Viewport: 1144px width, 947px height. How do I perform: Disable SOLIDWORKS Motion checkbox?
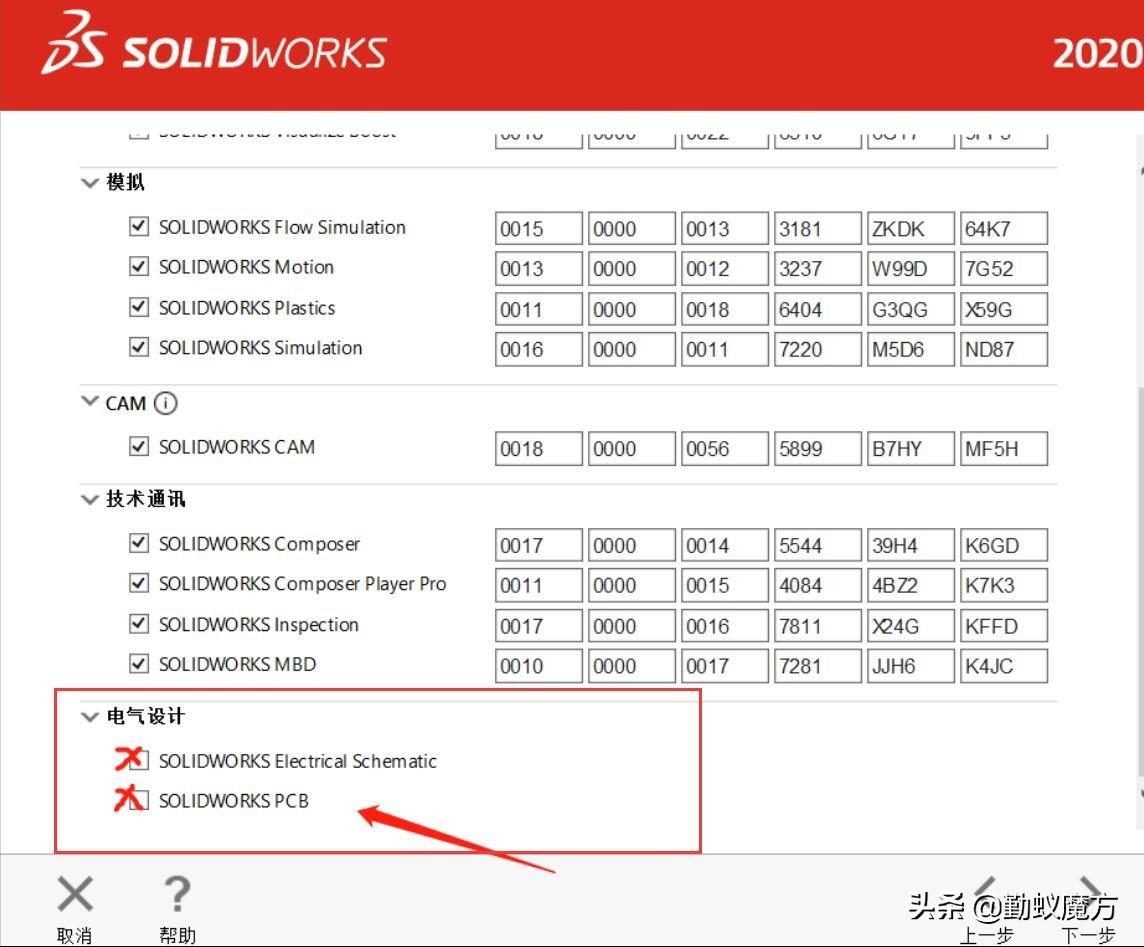(139, 267)
